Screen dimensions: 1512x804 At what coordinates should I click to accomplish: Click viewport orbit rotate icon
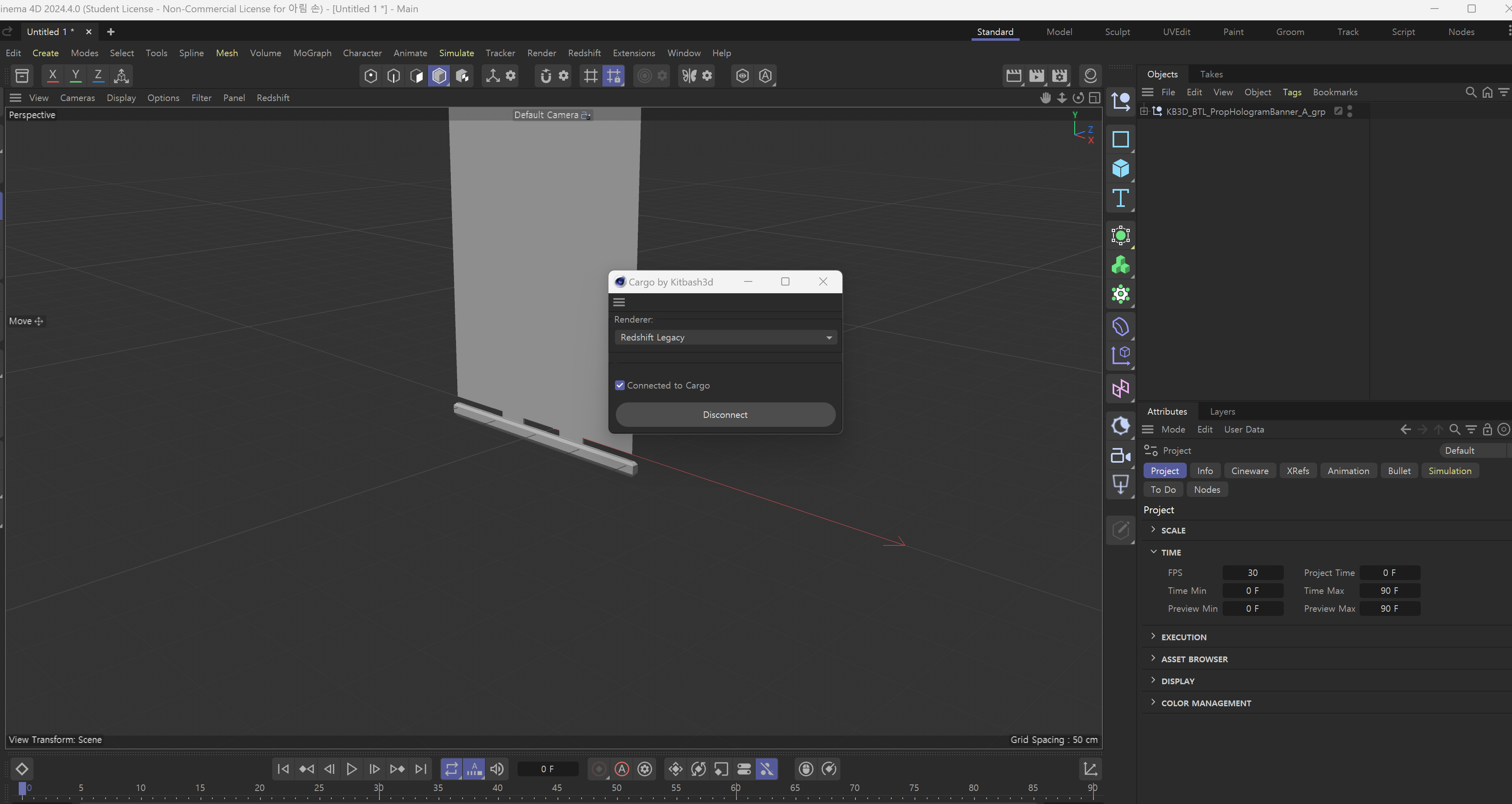tap(1078, 98)
